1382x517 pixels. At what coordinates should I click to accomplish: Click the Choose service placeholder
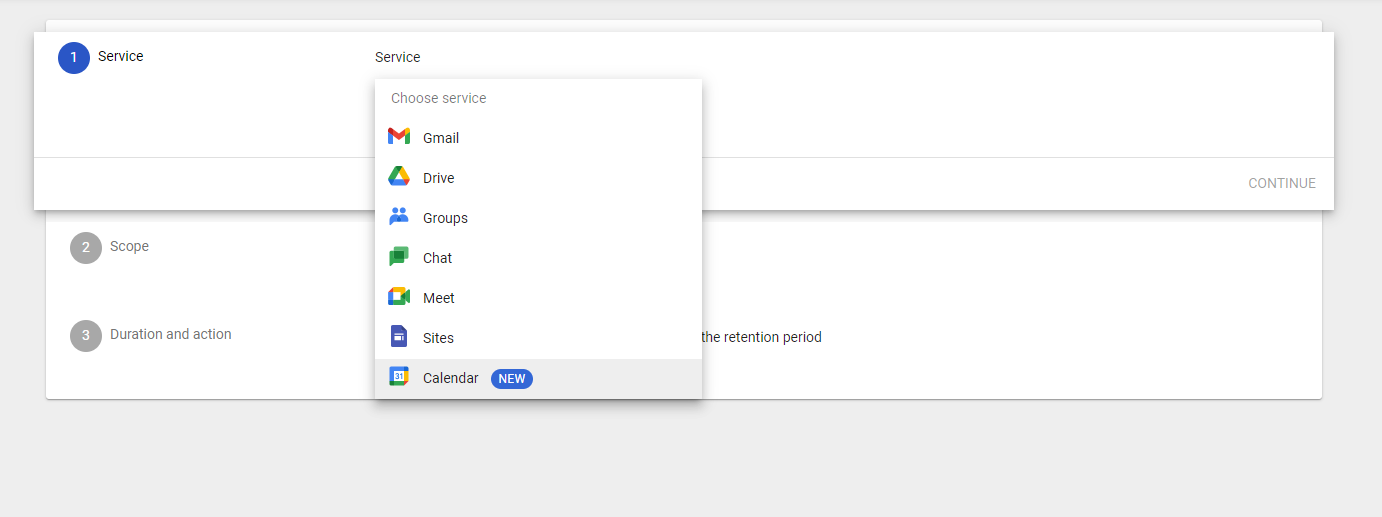[439, 98]
